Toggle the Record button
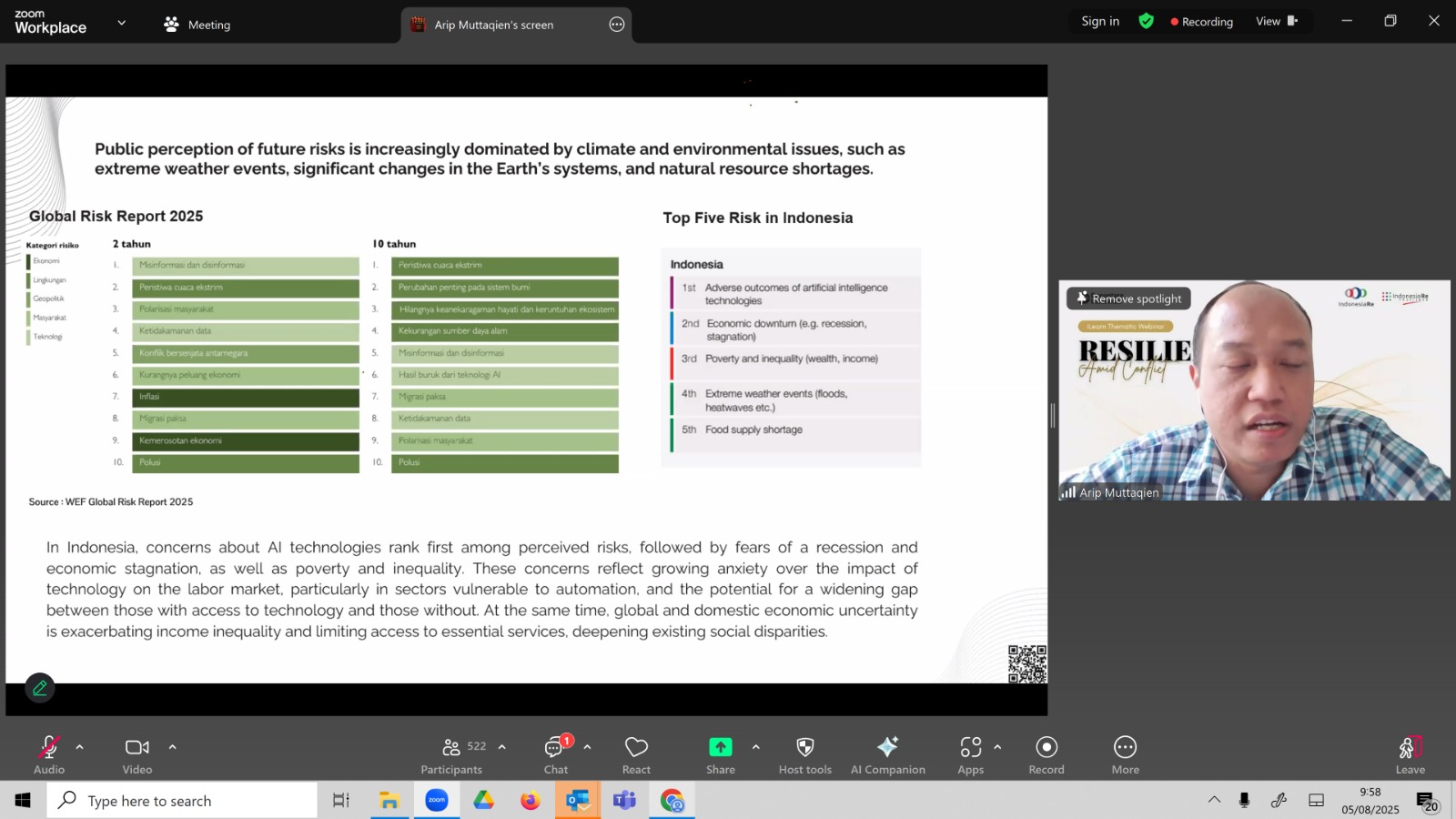Image resolution: width=1456 pixels, height=819 pixels. point(1046,755)
